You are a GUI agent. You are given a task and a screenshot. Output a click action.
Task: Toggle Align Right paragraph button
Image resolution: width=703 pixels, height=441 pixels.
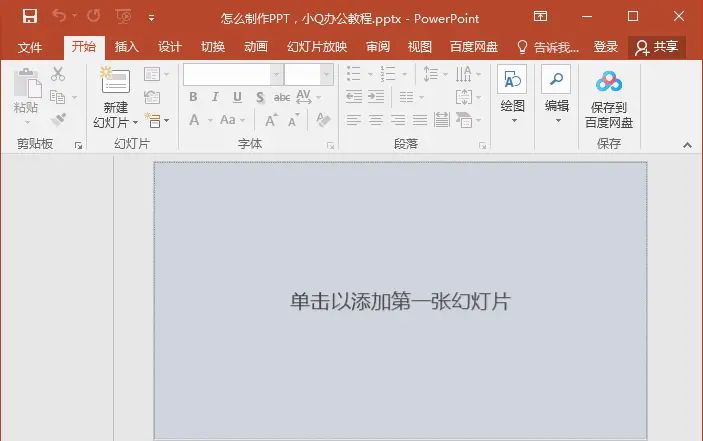[398, 120]
